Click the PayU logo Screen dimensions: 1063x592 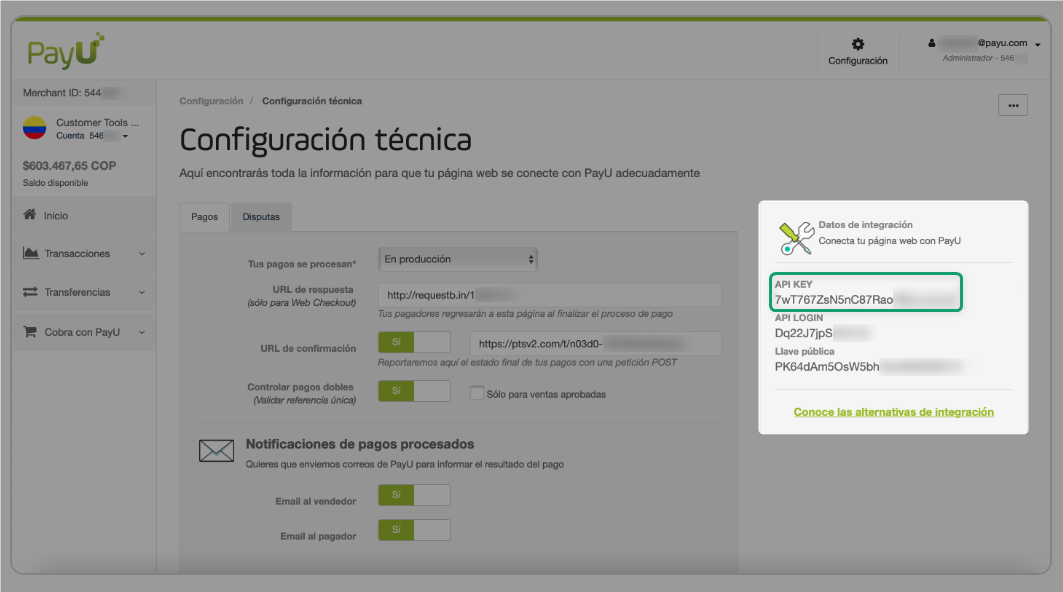pos(65,51)
